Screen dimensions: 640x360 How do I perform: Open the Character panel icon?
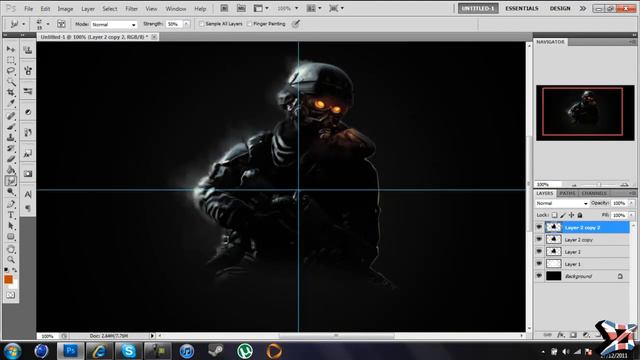[x=28, y=194]
